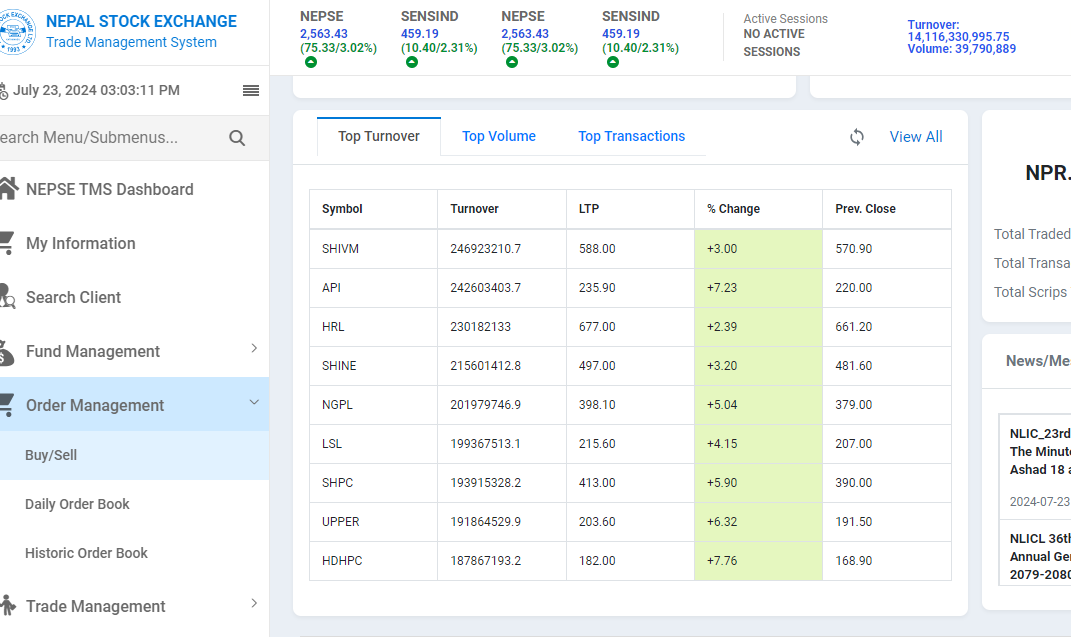Viewport: 1071px width, 637px height.
Task: Click the Order Management cart icon
Action: click(6, 405)
